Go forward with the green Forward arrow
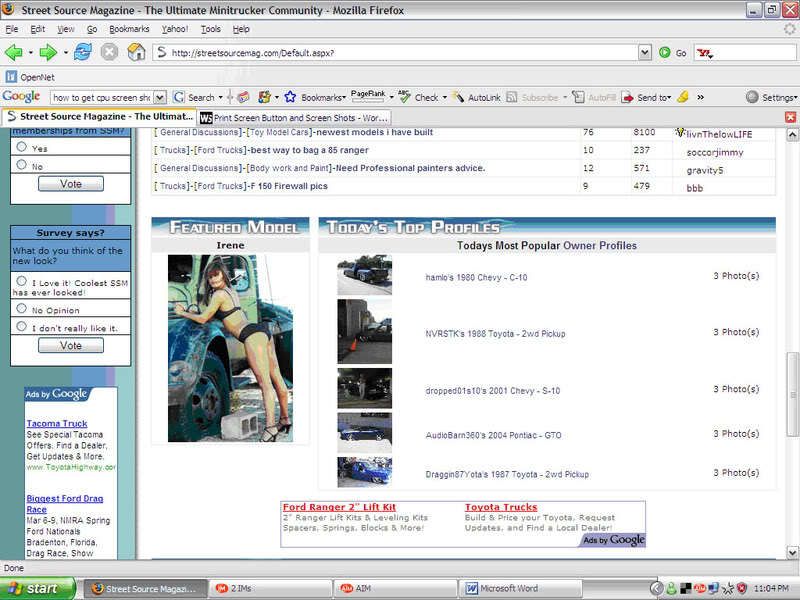Image resolution: width=800 pixels, height=600 pixels. tap(48, 53)
